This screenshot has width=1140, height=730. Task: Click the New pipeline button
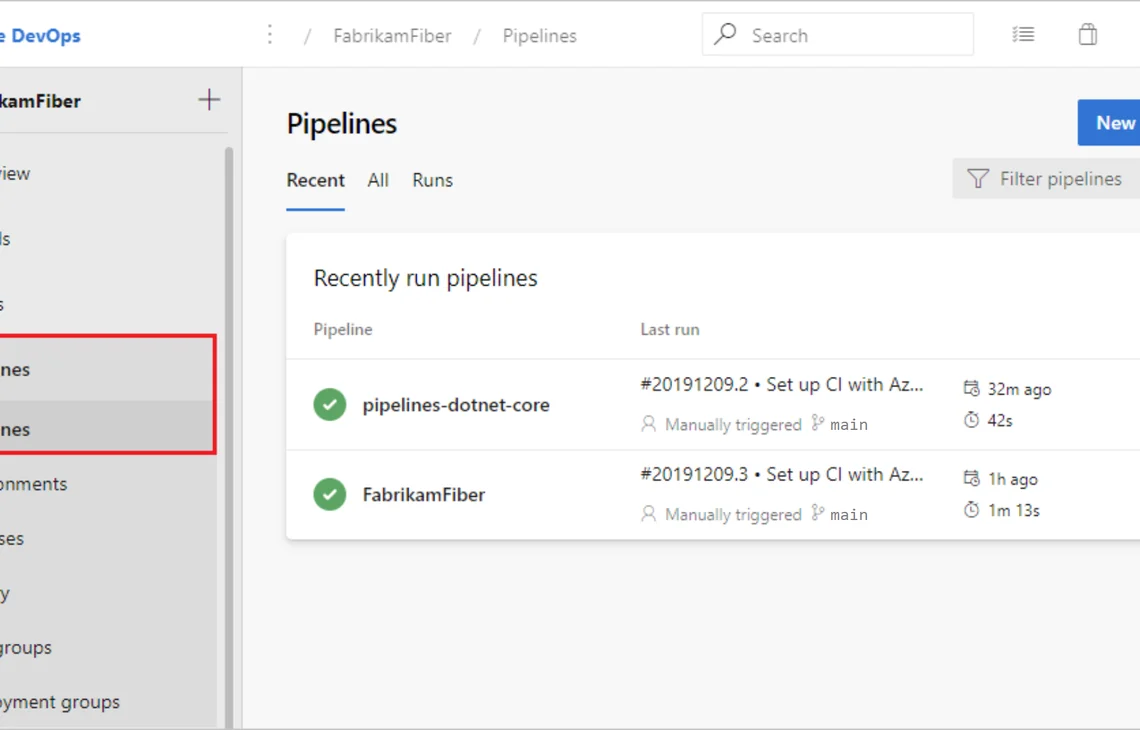pyautogui.click(x=1109, y=122)
